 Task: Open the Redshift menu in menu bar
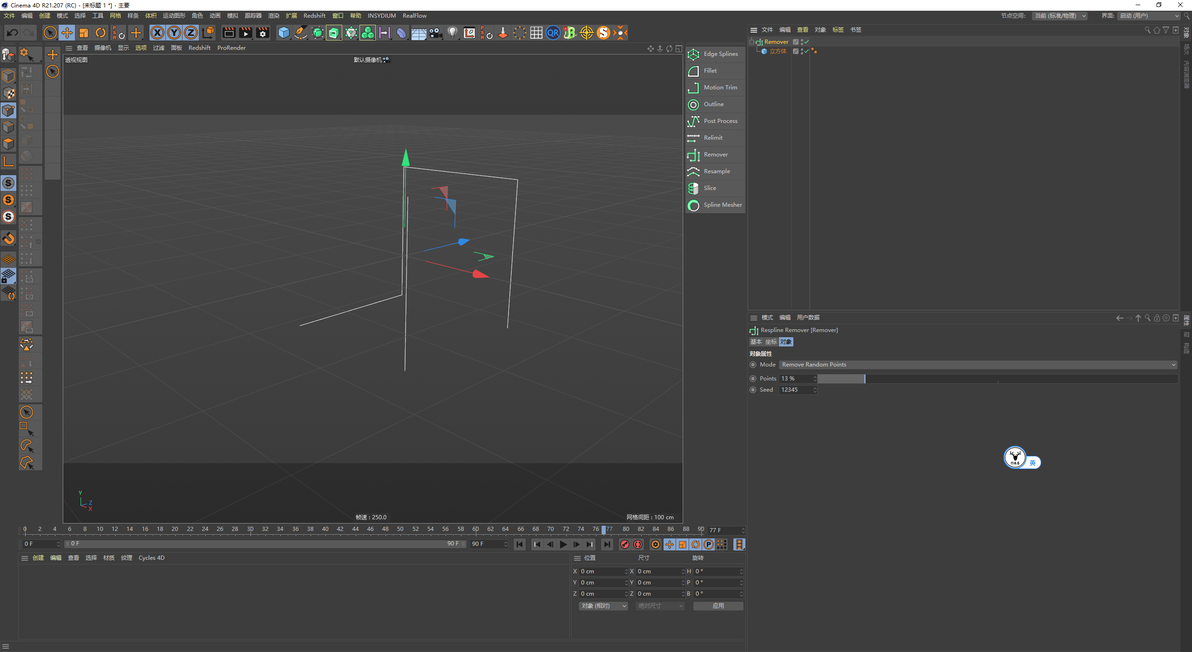pos(314,16)
